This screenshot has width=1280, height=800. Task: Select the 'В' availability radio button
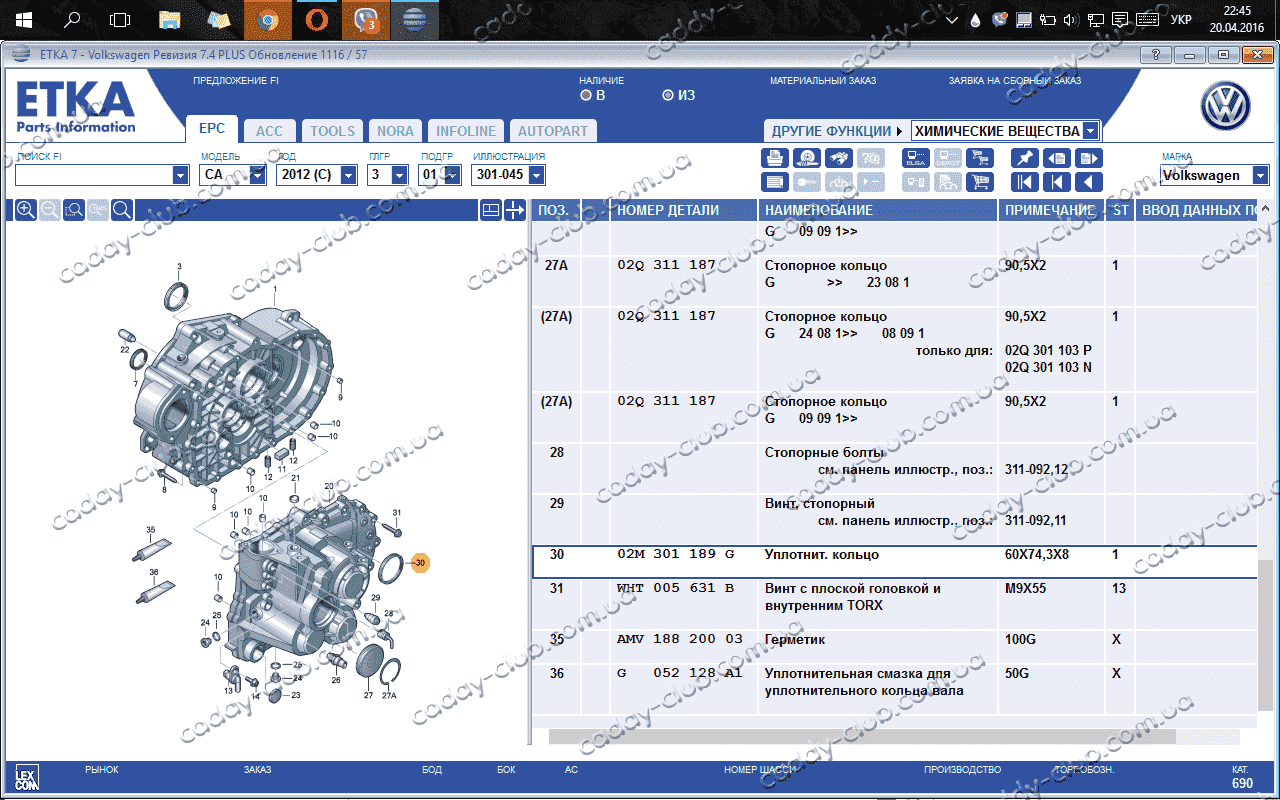pos(586,96)
